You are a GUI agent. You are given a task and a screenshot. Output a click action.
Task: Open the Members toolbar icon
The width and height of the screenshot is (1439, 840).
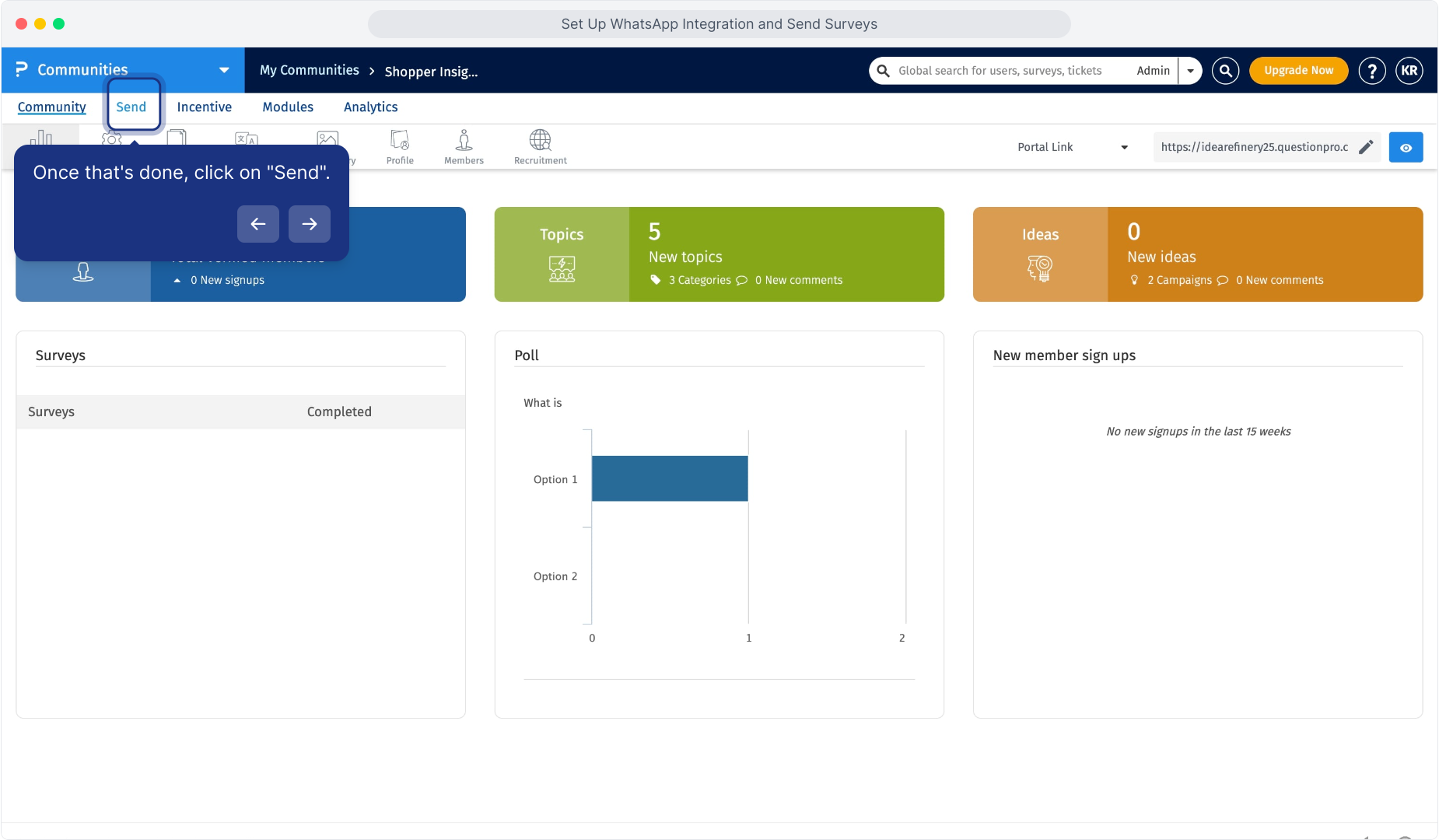(464, 147)
